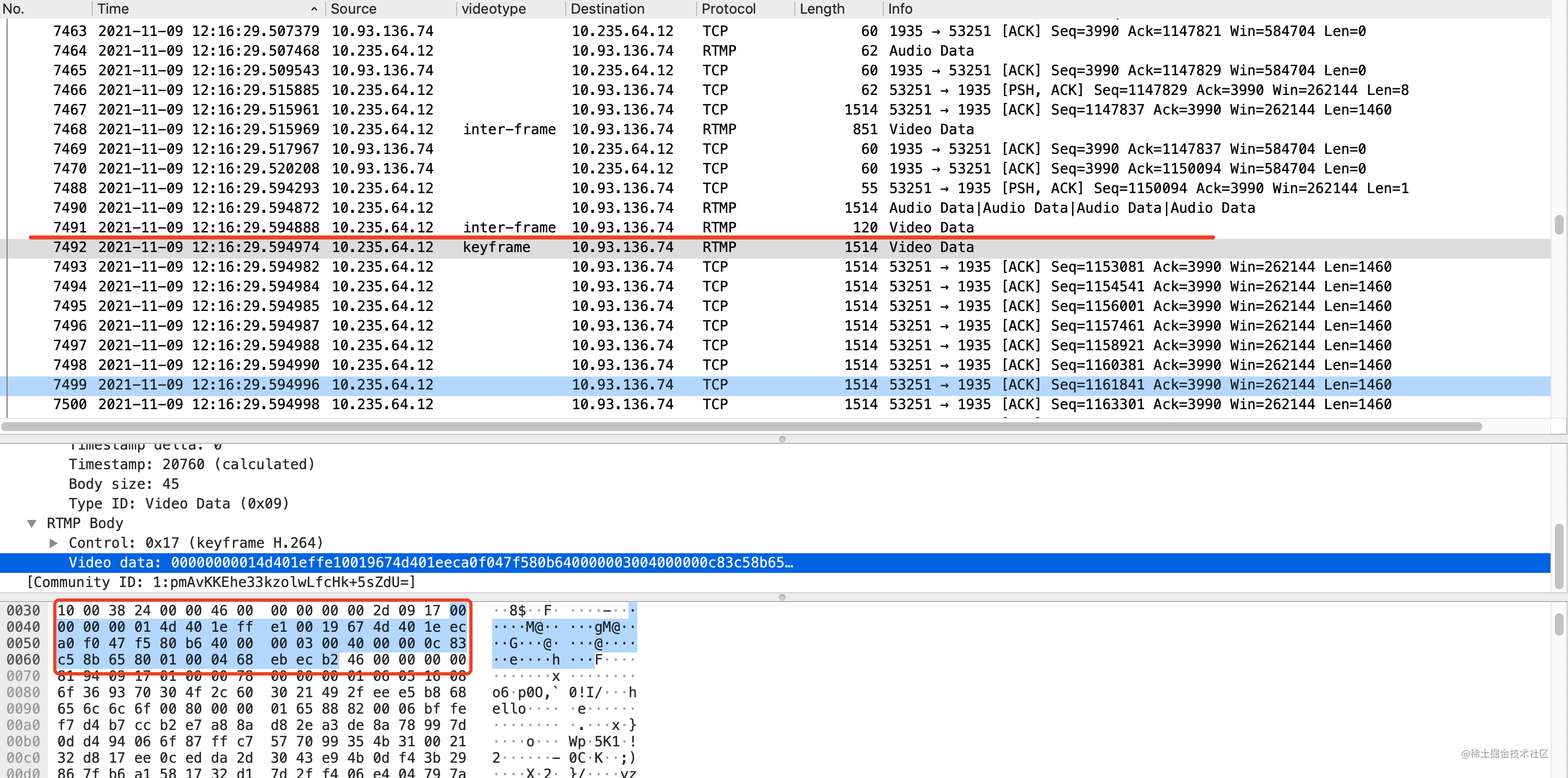Collapse the RTMP Body section
Screen dimensions: 1568x778
pyautogui.click(x=32, y=523)
